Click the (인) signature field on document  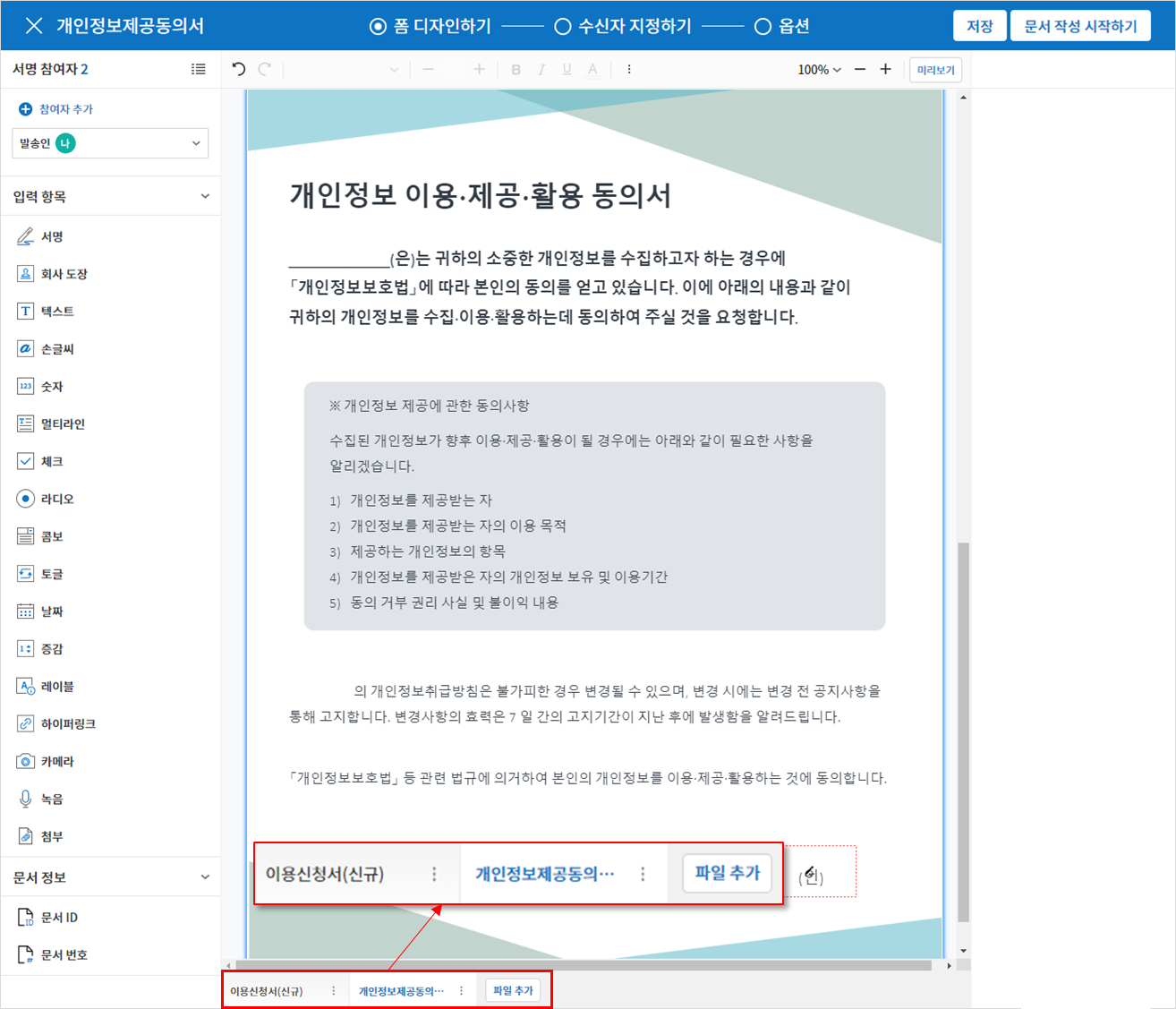click(820, 871)
